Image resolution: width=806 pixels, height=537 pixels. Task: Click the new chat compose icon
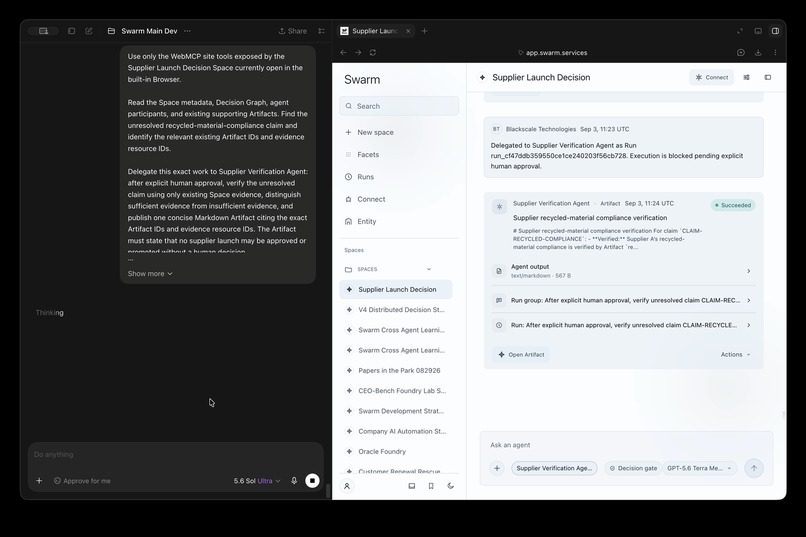[x=88, y=31]
